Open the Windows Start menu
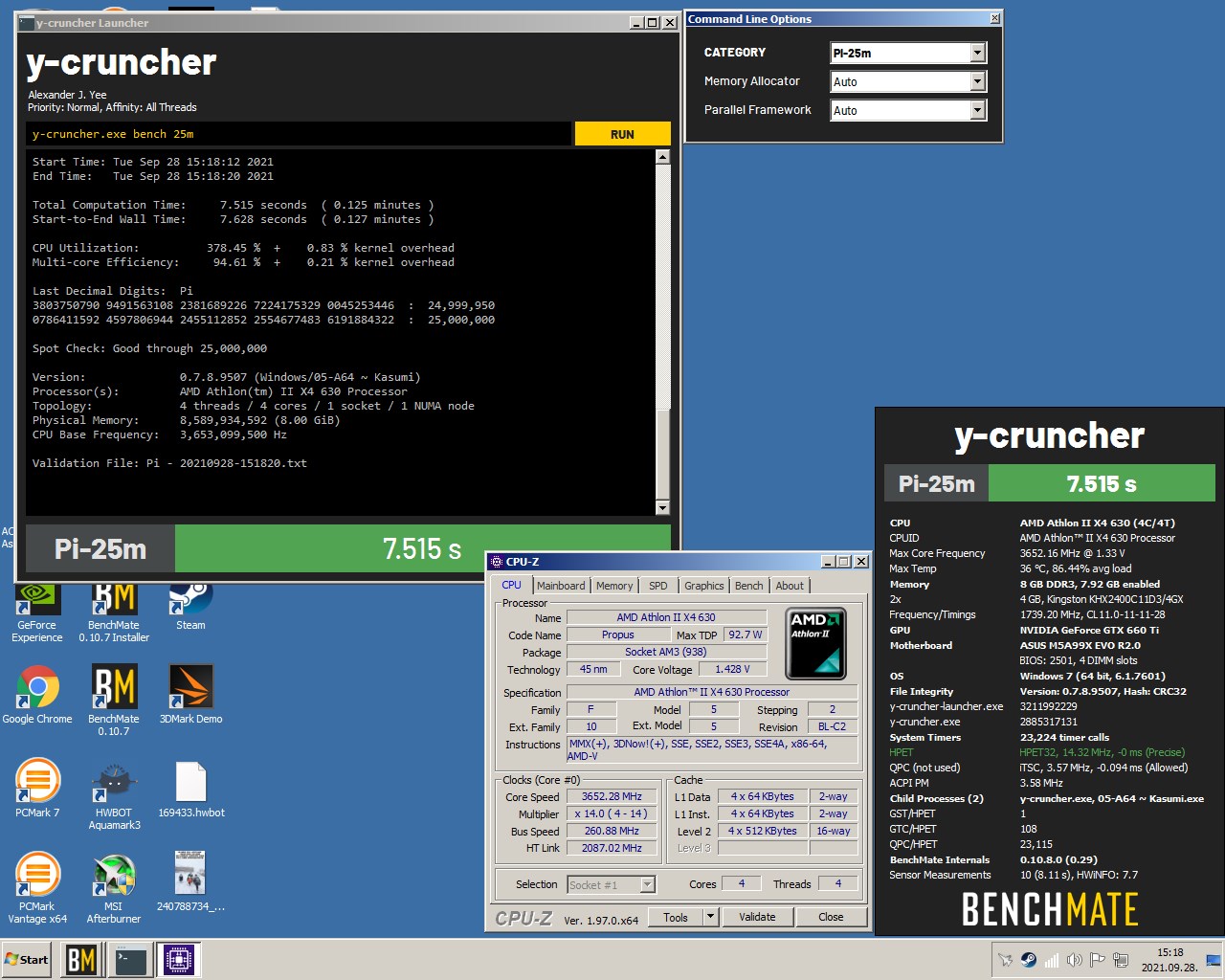Image resolution: width=1225 pixels, height=980 pixels. [27, 960]
